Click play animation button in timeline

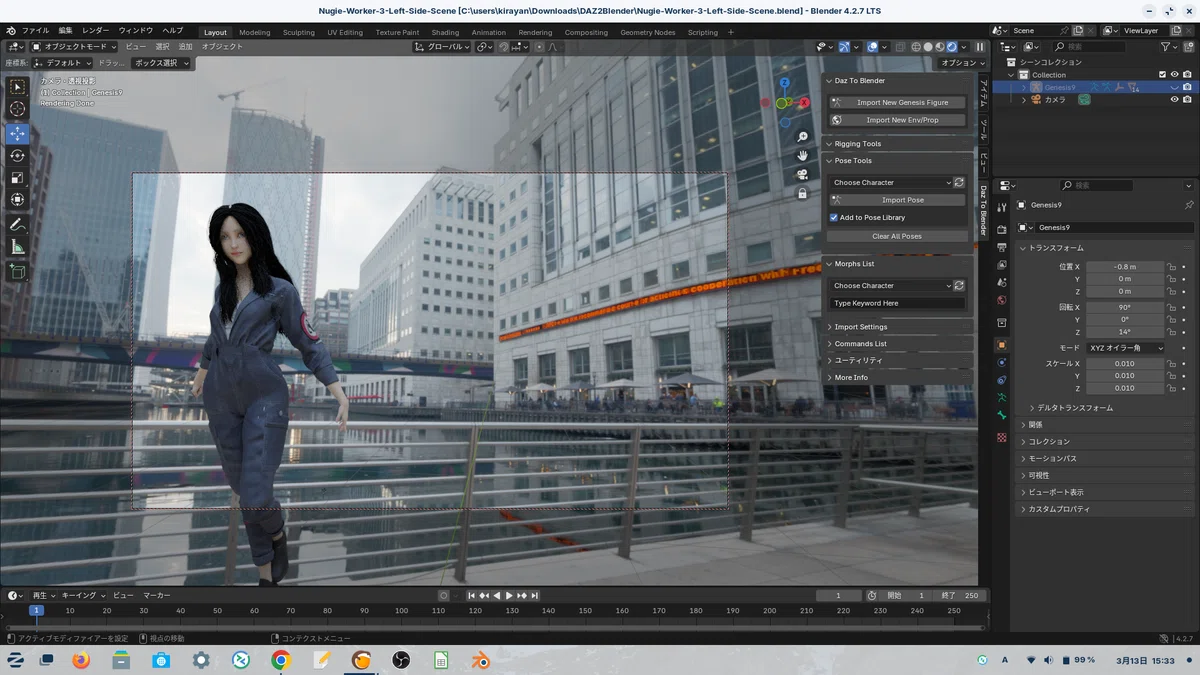(x=509, y=596)
